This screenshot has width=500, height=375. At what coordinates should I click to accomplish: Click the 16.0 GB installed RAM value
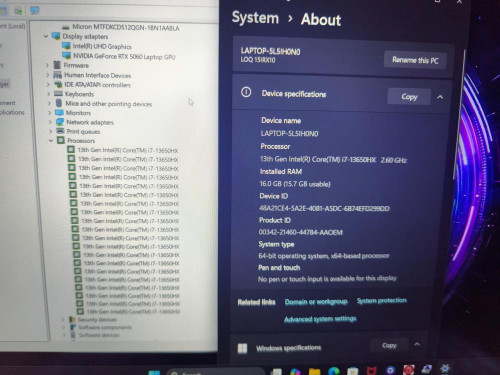[x=295, y=184]
